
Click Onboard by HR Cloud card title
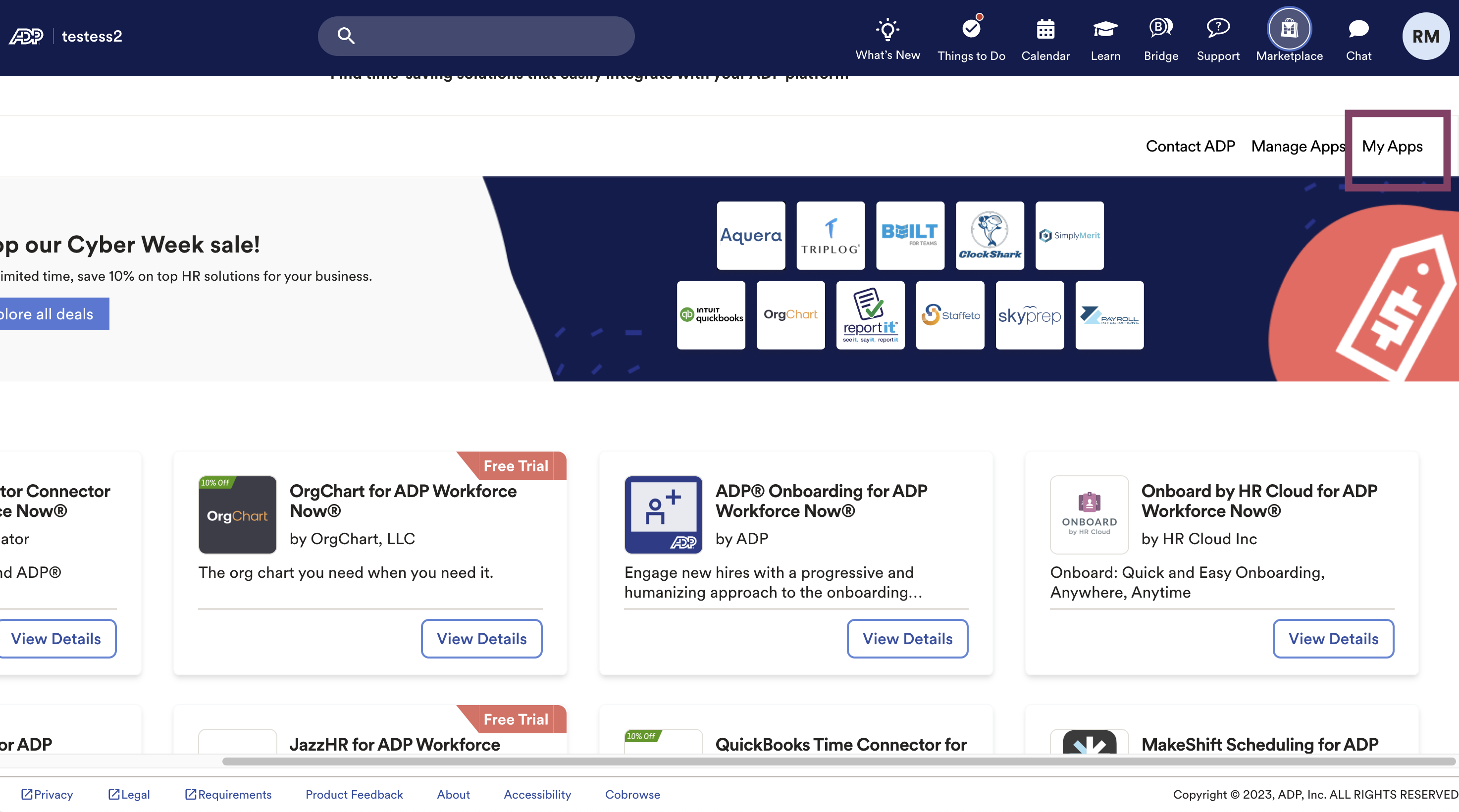pyautogui.click(x=1259, y=501)
